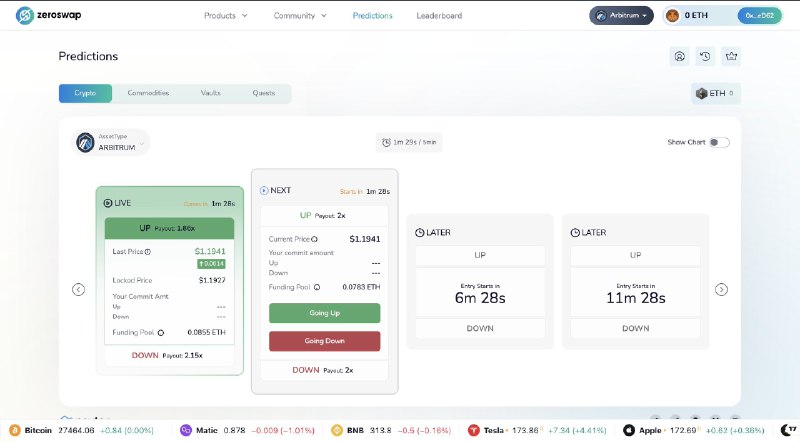Select the Crypto tab

point(85,93)
